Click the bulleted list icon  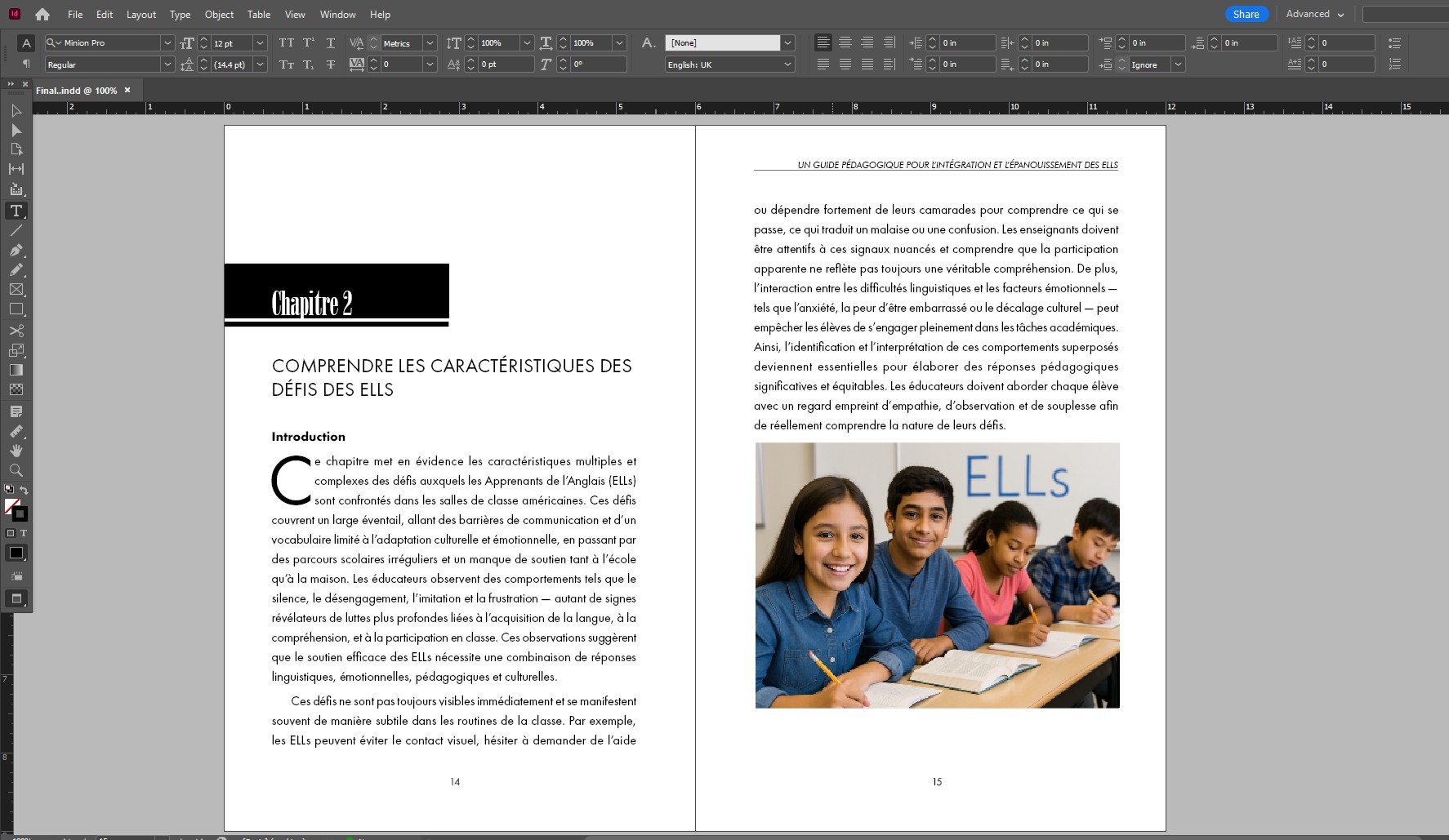pos(1394,42)
